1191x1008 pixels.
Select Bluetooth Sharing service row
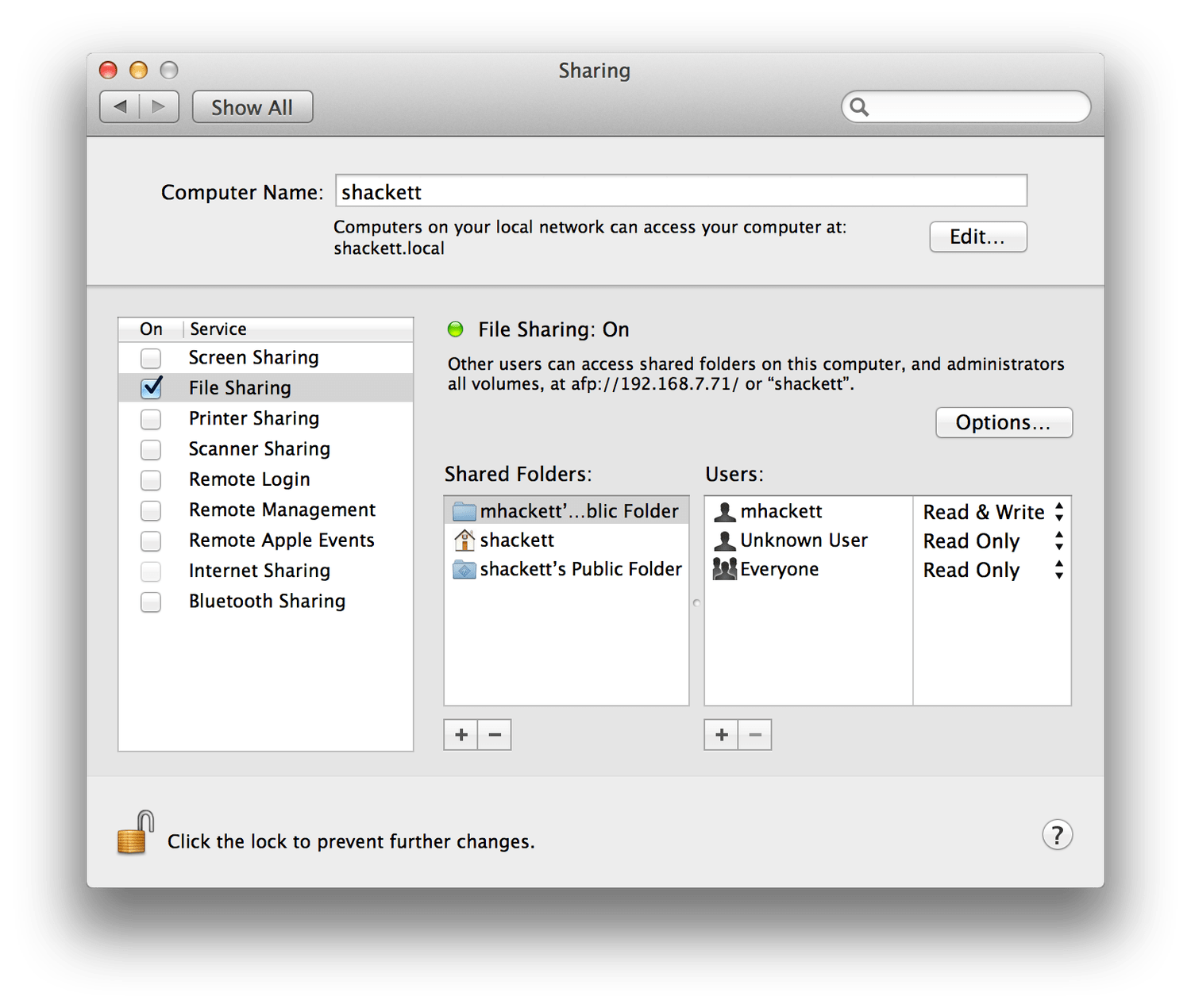[x=266, y=602]
